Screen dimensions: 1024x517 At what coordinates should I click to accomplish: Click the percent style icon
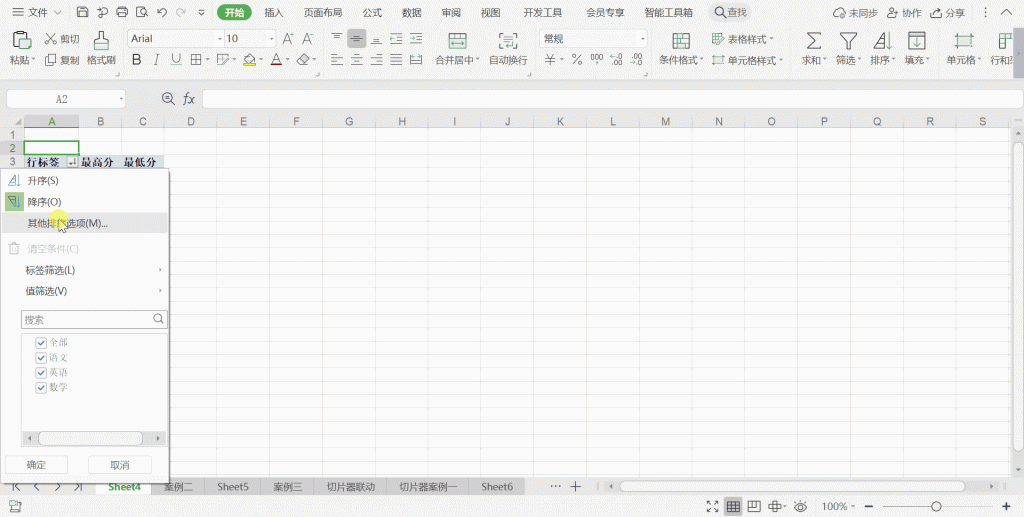click(577, 60)
